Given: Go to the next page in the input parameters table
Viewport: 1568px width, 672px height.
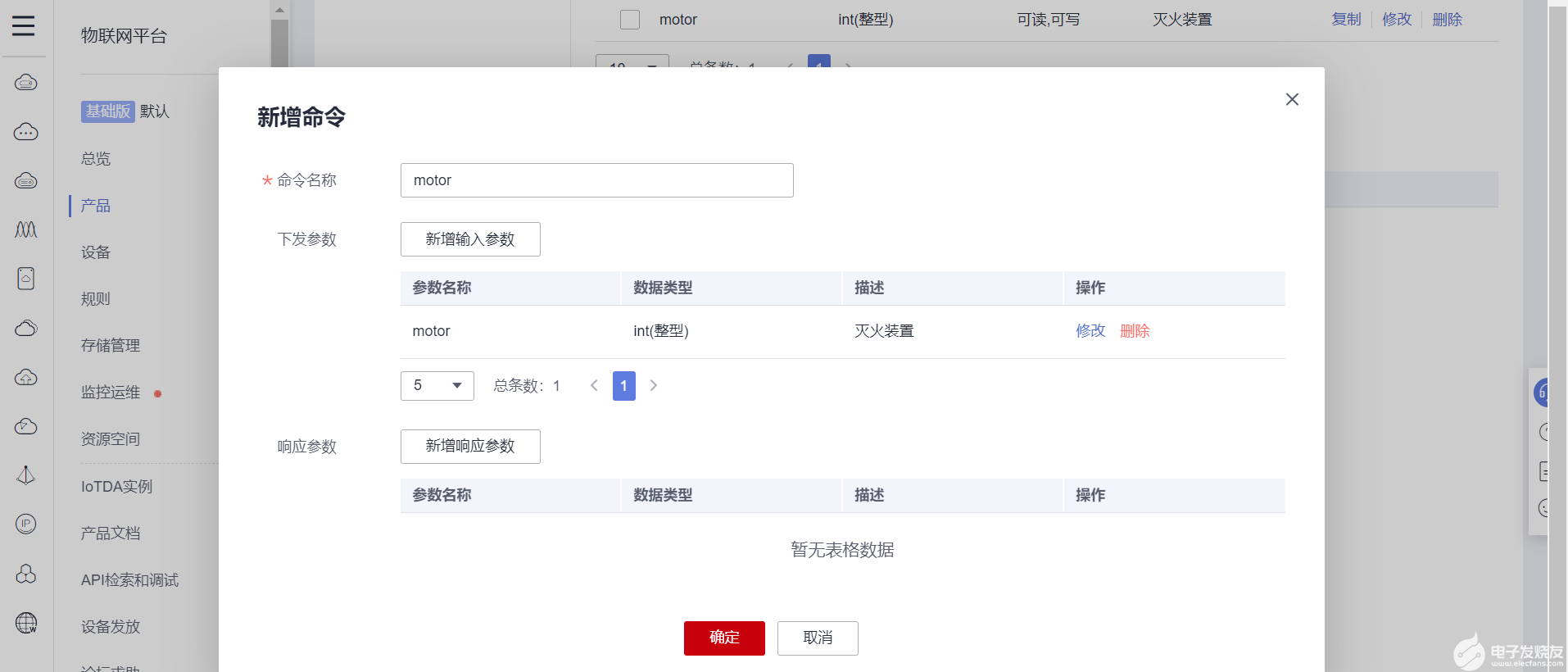Looking at the screenshot, I should [x=654, y=385].
